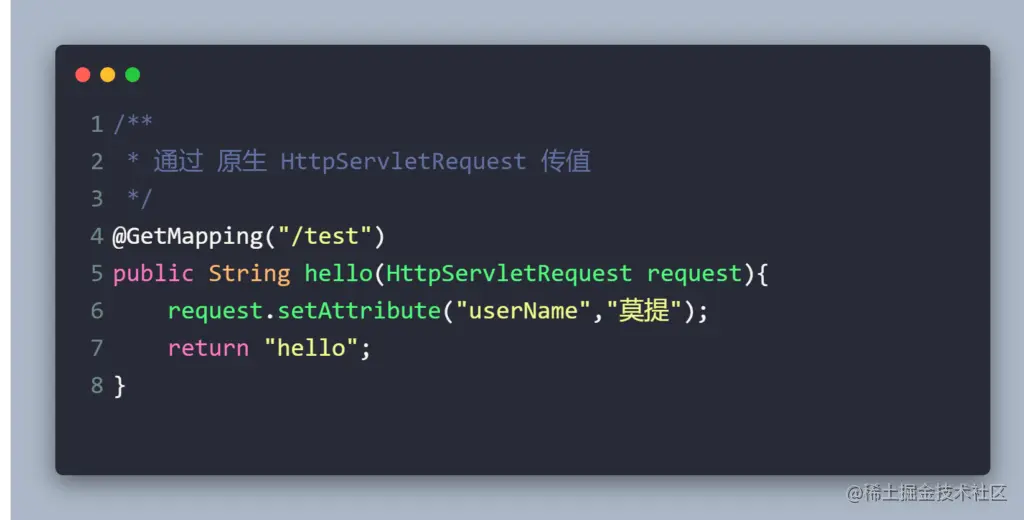Click the HttpServletRequest parameter type
The image size is (1024, 520).
pos(509,274)
